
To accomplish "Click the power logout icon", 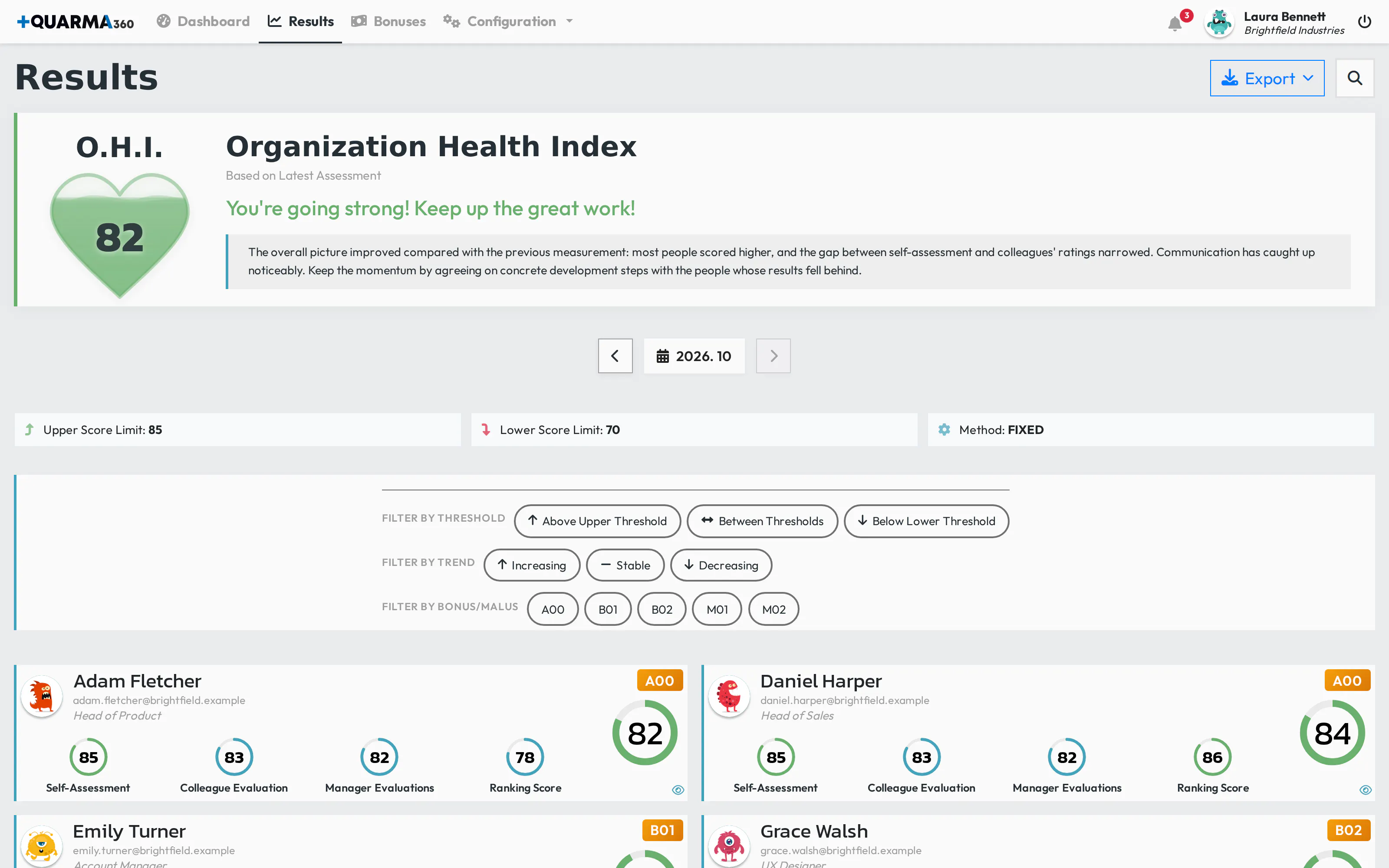I will (x=1364, y=22).
